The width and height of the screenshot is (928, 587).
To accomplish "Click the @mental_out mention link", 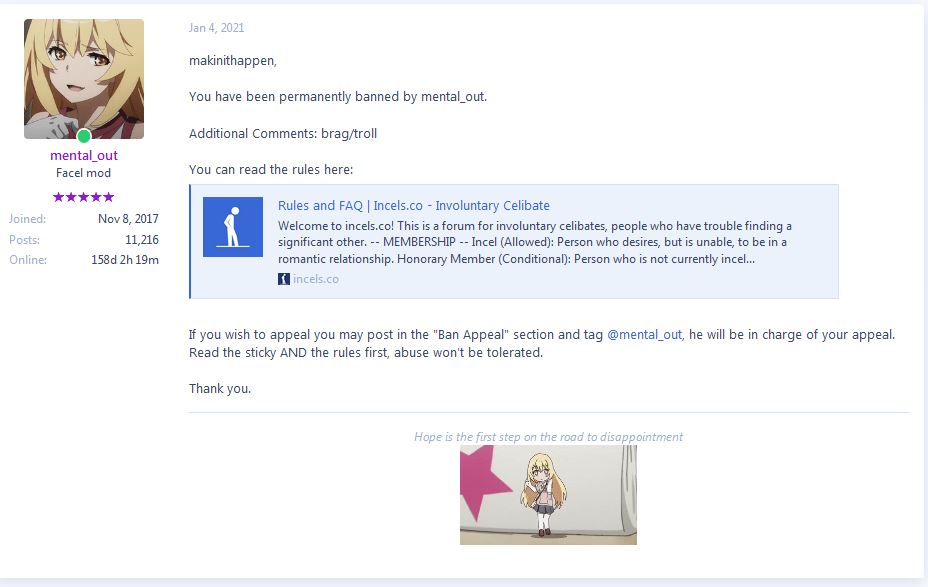I will tap(645, 334).
